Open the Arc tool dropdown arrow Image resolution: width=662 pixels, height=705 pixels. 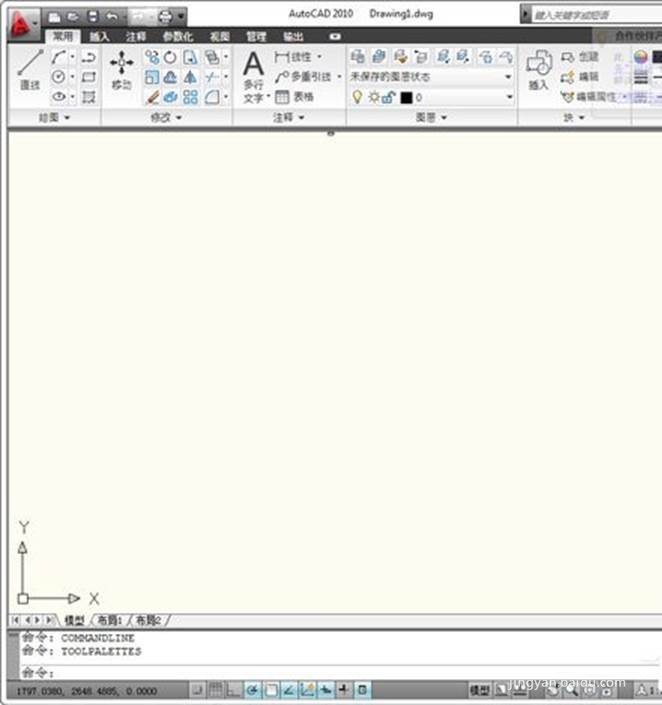click(72, 57)
